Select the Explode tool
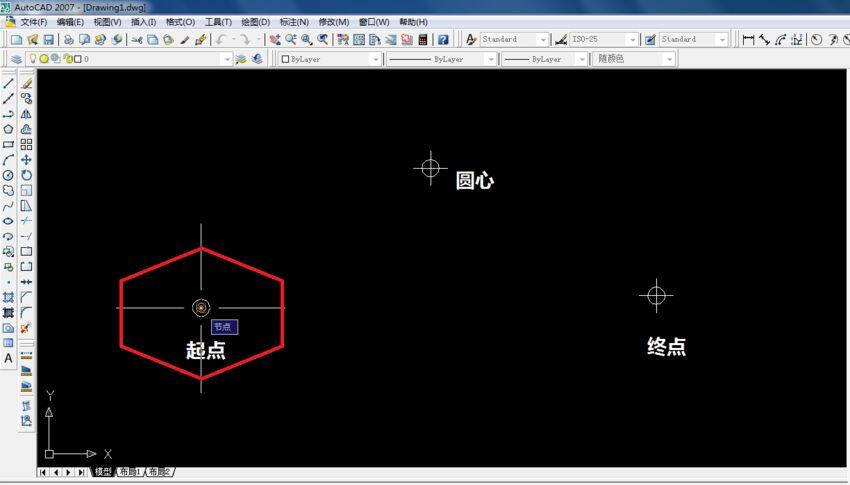Viewport: 850px width, 485px height. pos(26,328)
